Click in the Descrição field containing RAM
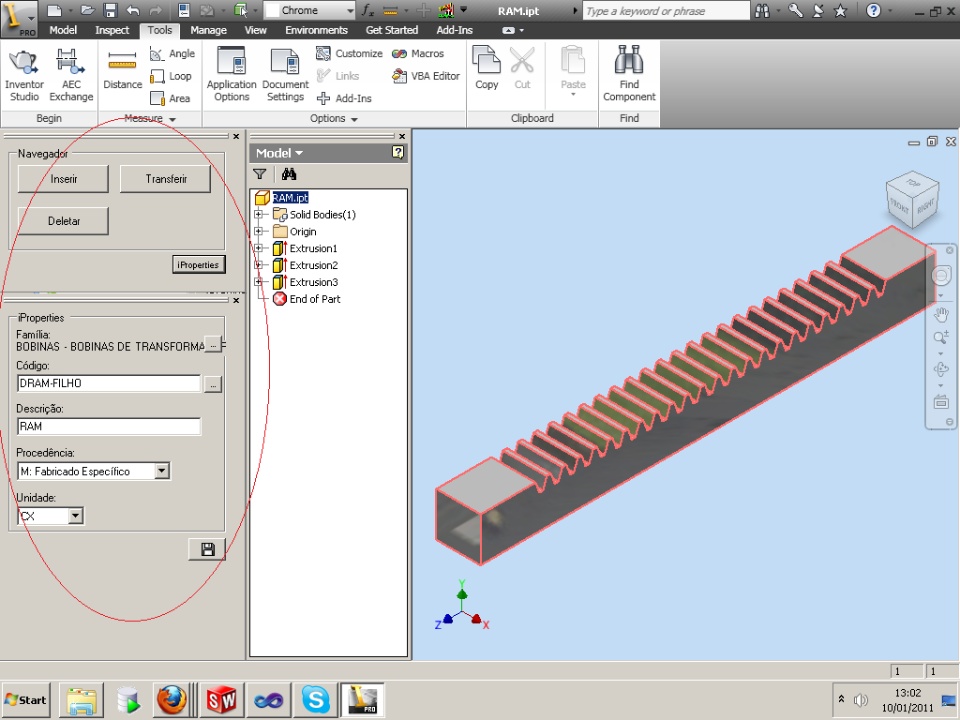Viewport: 960px width, 720px height. tap(108, 427)
